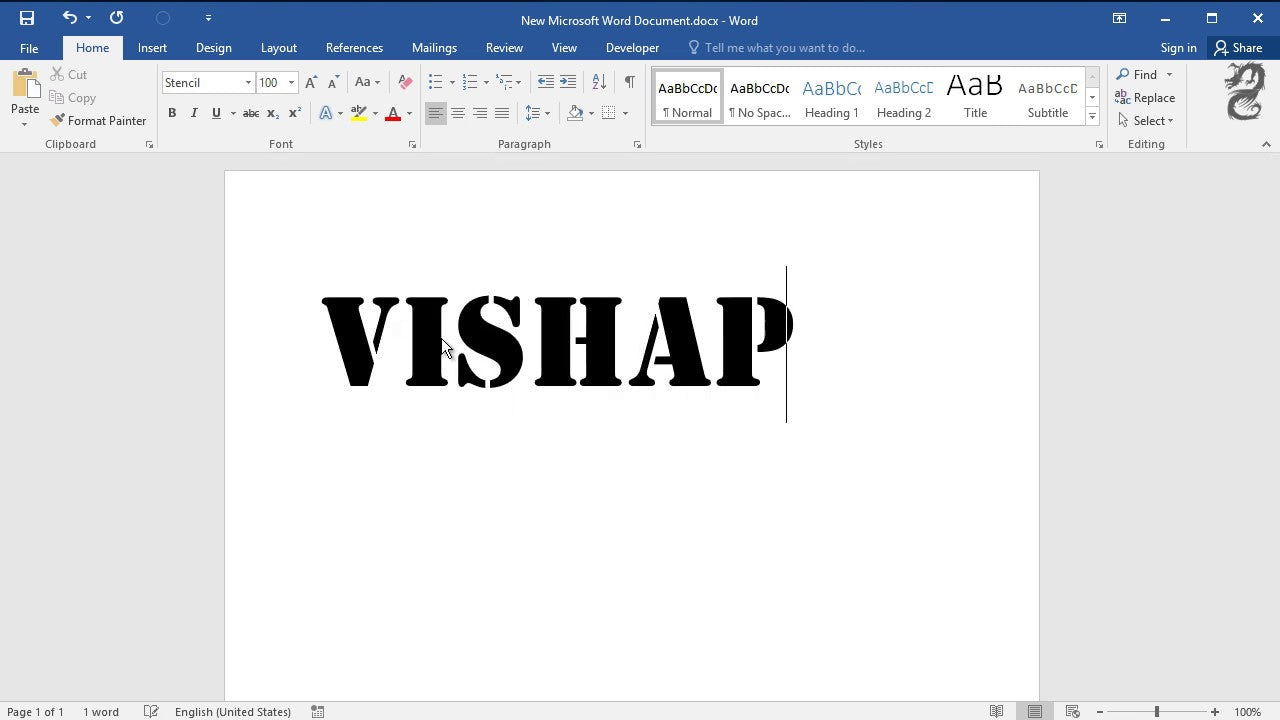This screenshot has width=1280, height=720.
Task: Increase the text indent
Action: click(567, 82)
